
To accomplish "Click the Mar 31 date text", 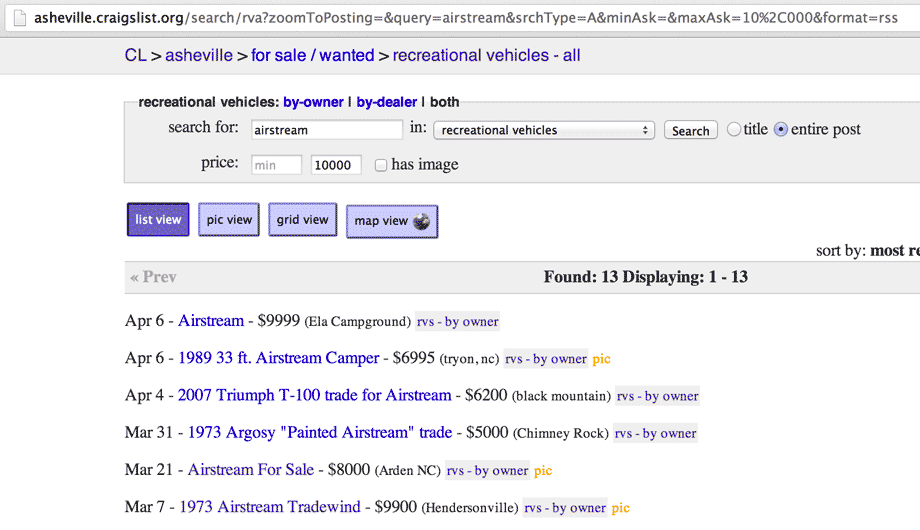I will coord(148,433).
